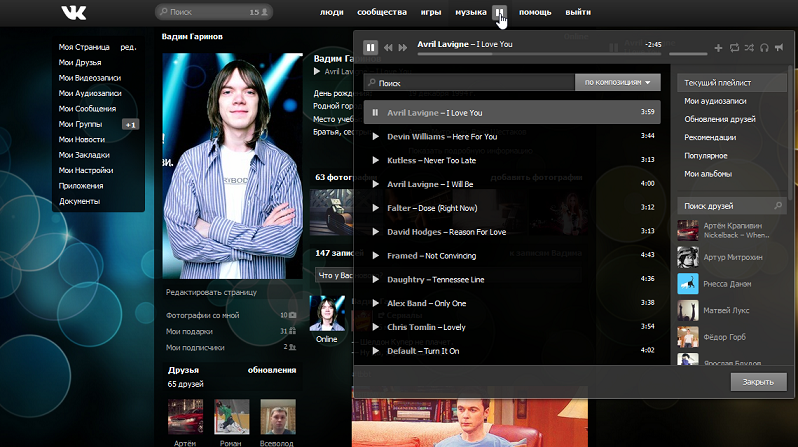Screen dimensions: 798x447
Task: Open Мои Друзья in left menu
Action: tap(80, 62)
